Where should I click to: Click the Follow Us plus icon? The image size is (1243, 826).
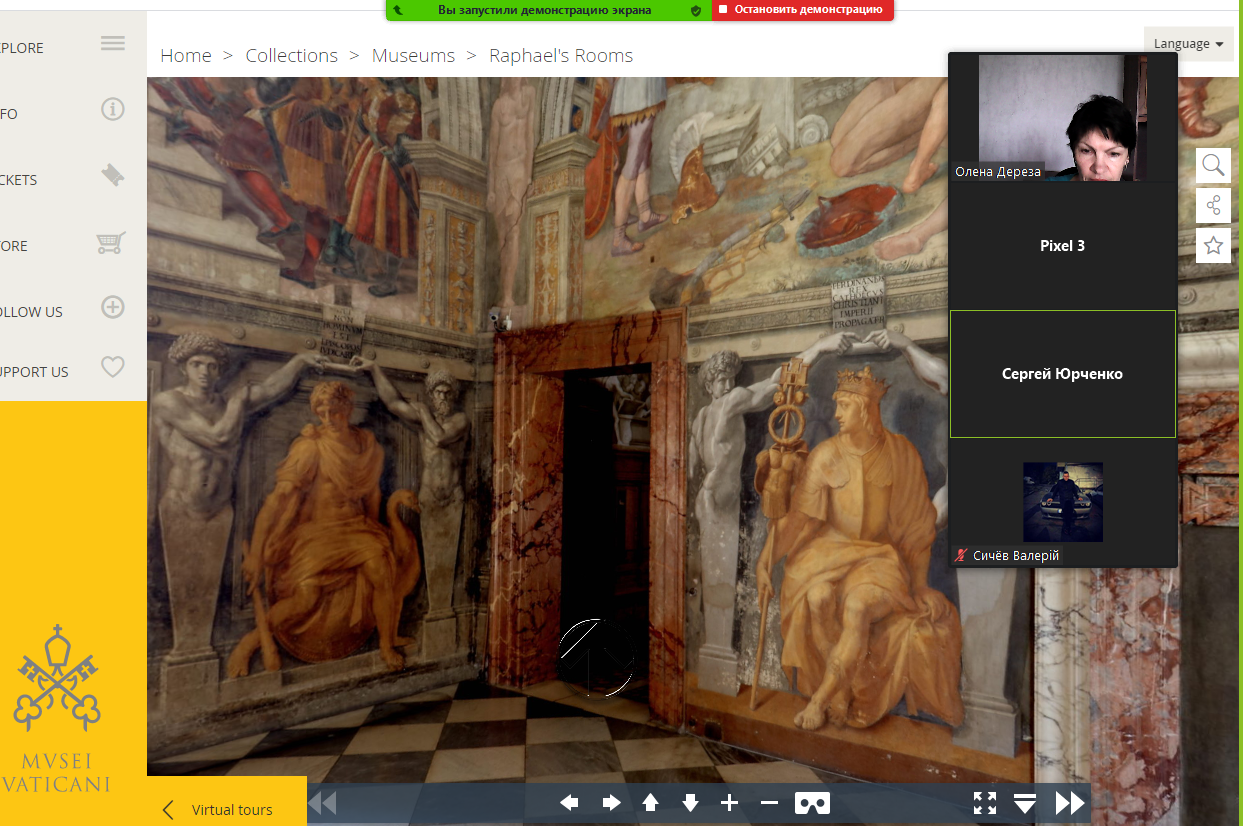[x=113, y=307]
